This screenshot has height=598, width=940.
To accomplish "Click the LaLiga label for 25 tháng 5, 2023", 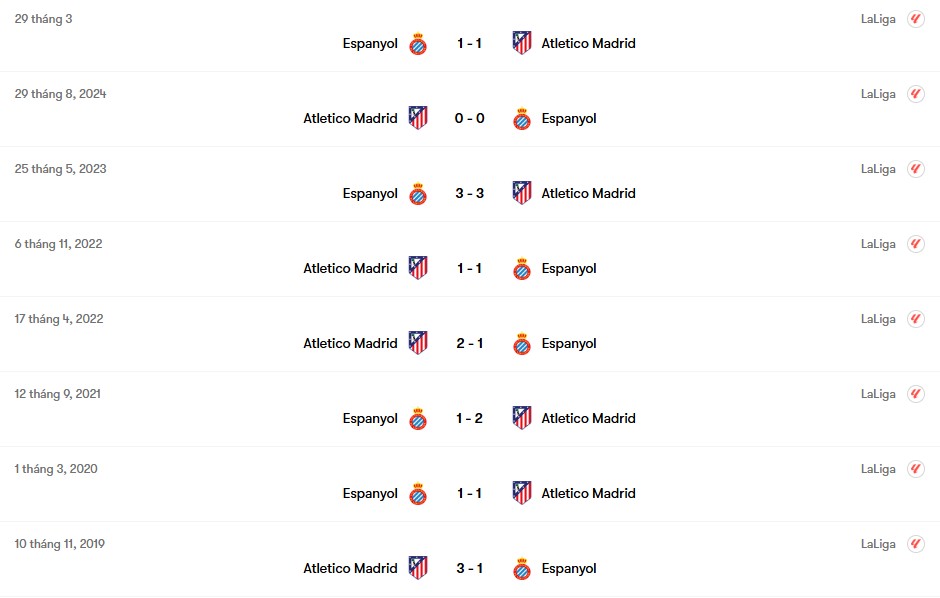I will (x=878, y=169).
